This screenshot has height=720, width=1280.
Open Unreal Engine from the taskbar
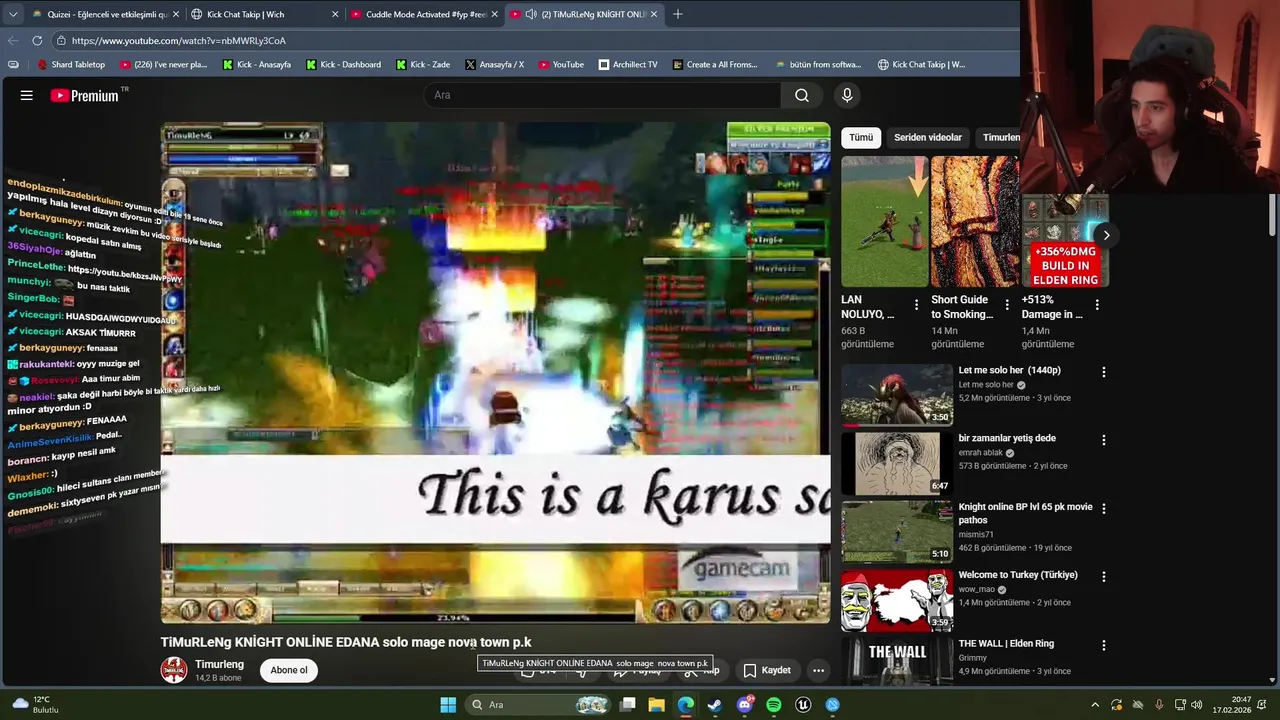click(x=803, y=705)
